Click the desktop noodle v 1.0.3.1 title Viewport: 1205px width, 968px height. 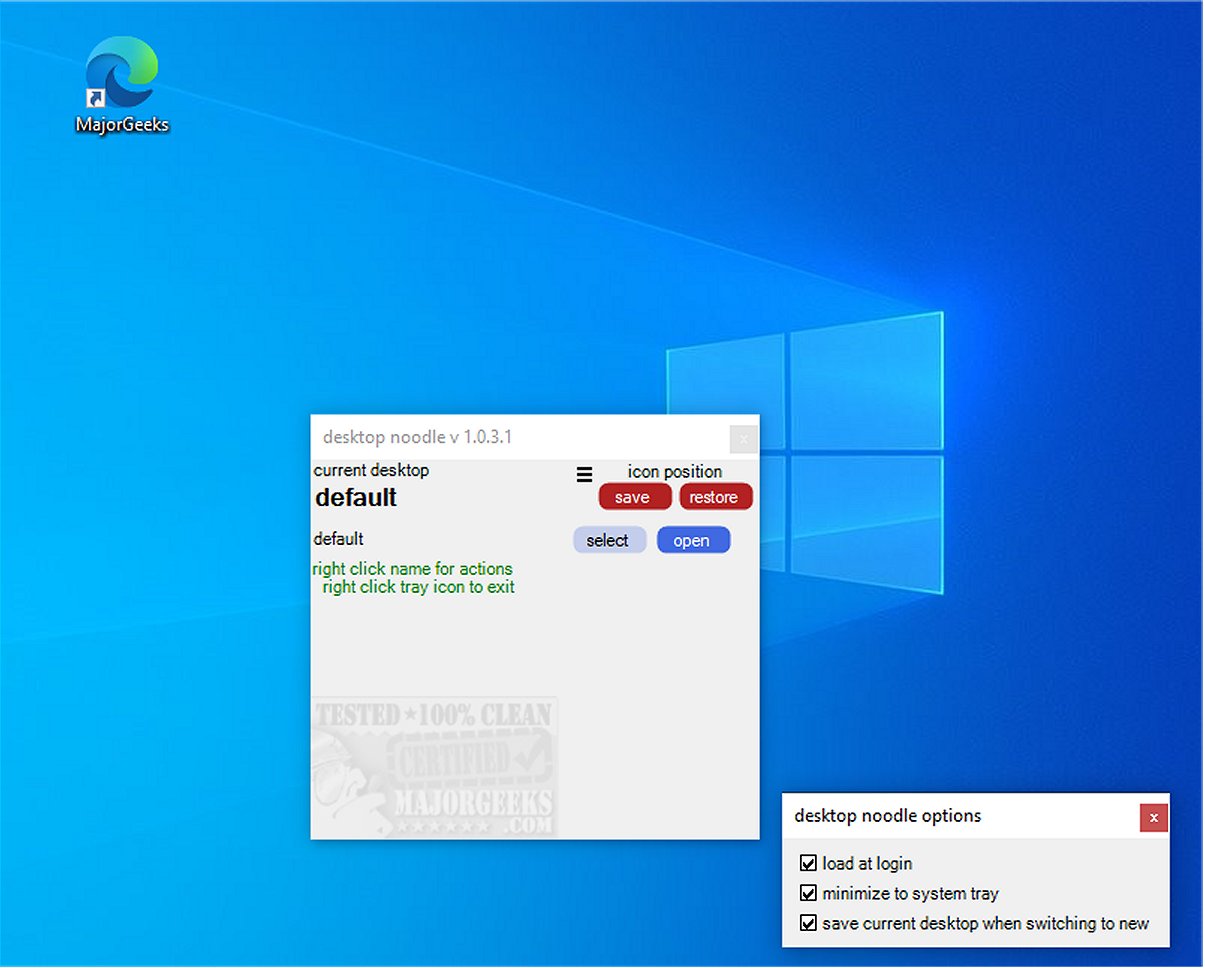[417, 437]
